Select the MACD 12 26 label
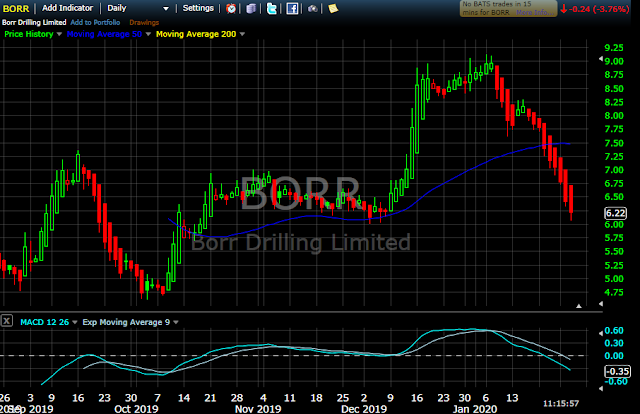 point(44,323)
